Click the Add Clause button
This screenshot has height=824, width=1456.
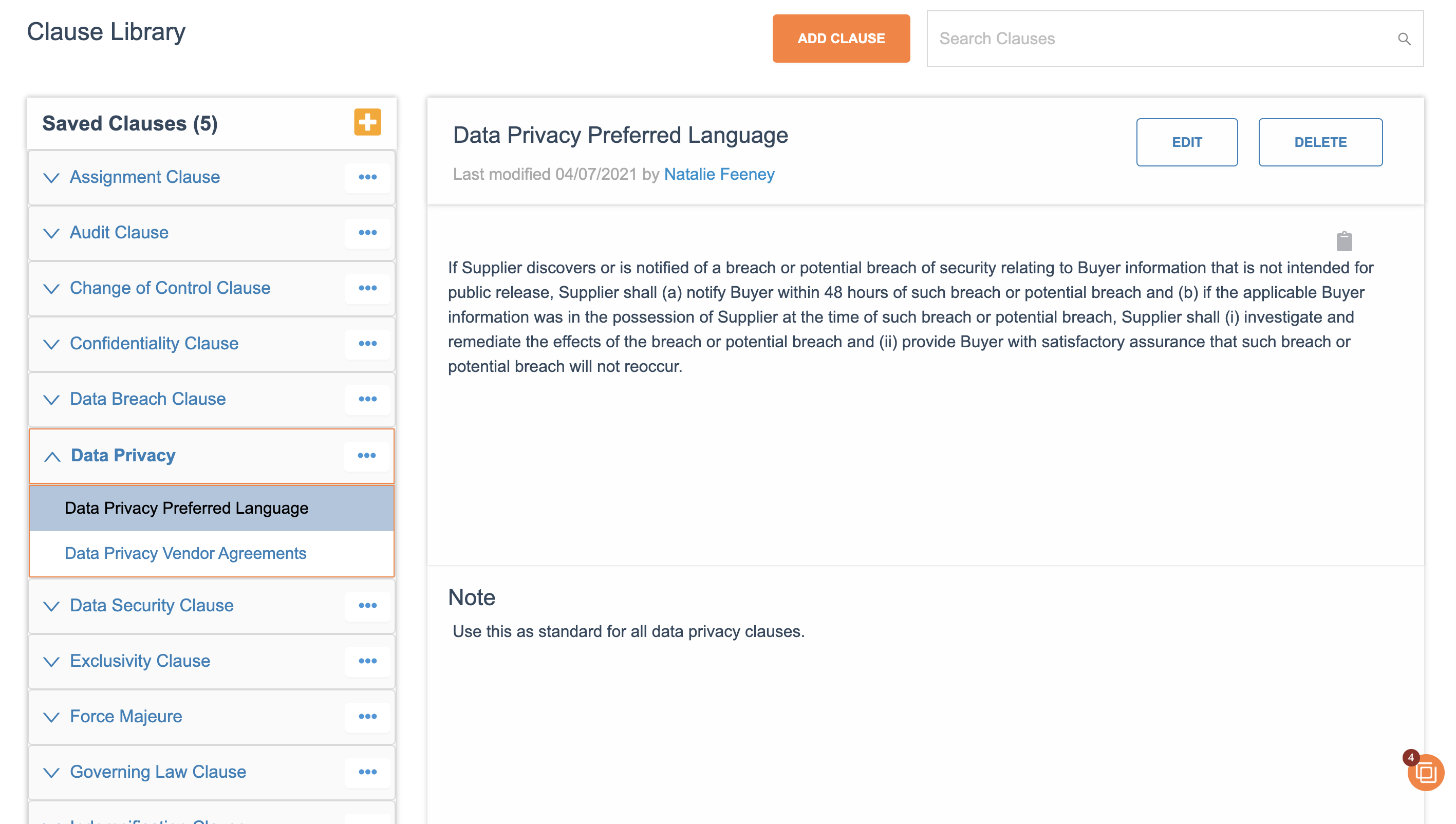coord(841,38)
